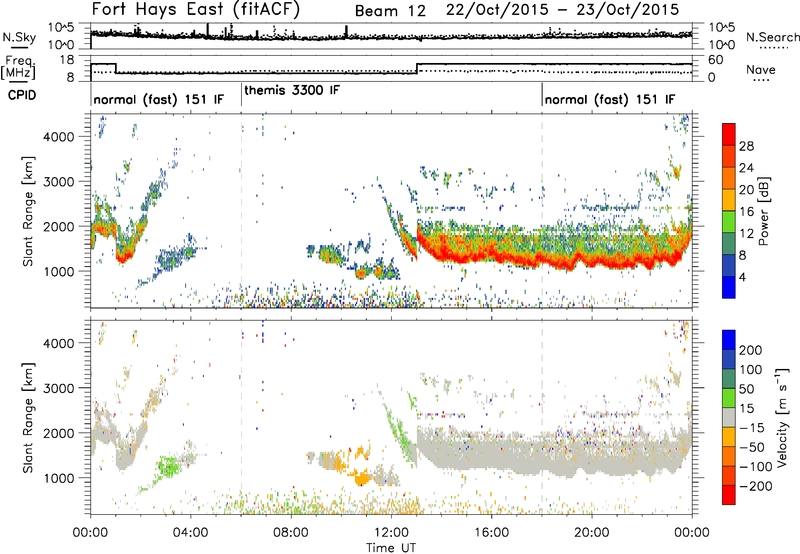
Task: Click the 'Power [dB]' color bar label
Action: point(763,212)
